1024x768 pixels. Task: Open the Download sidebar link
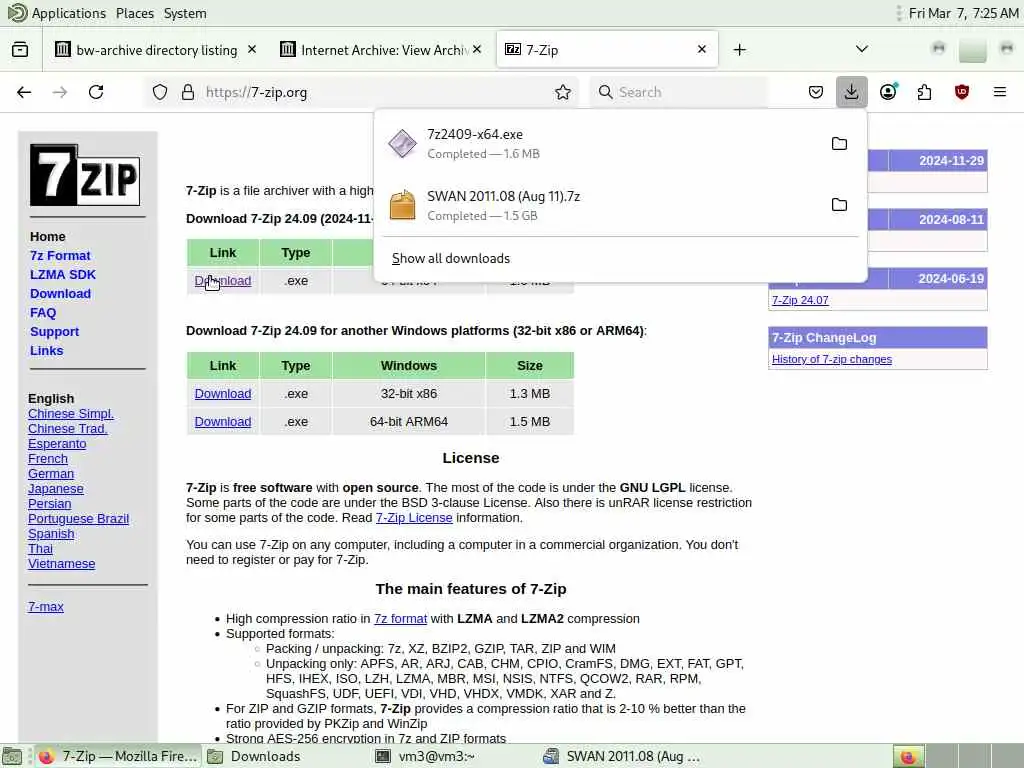click(x=60, y=294)
